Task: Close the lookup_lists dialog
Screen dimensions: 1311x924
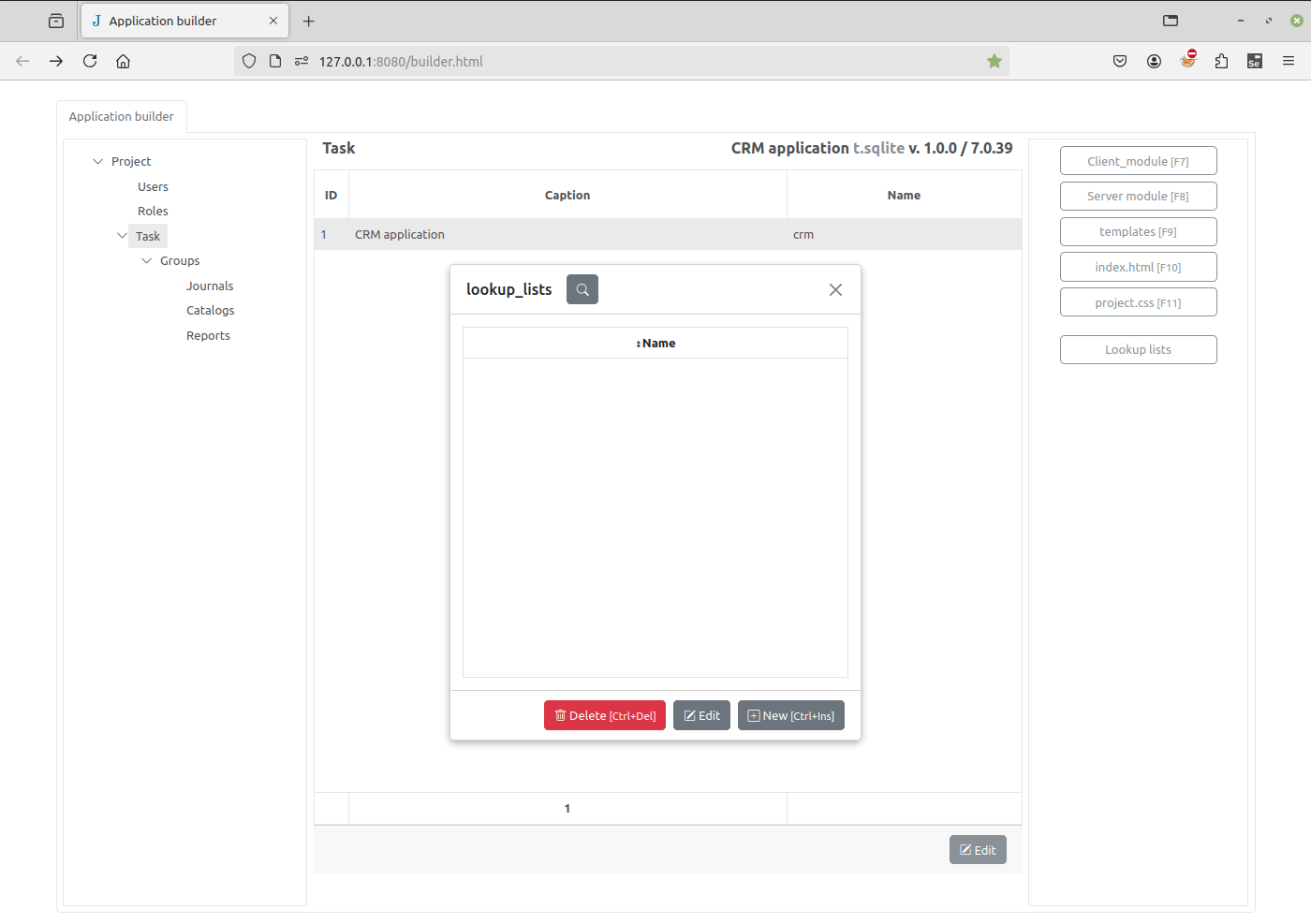Action: click(835, 290)
